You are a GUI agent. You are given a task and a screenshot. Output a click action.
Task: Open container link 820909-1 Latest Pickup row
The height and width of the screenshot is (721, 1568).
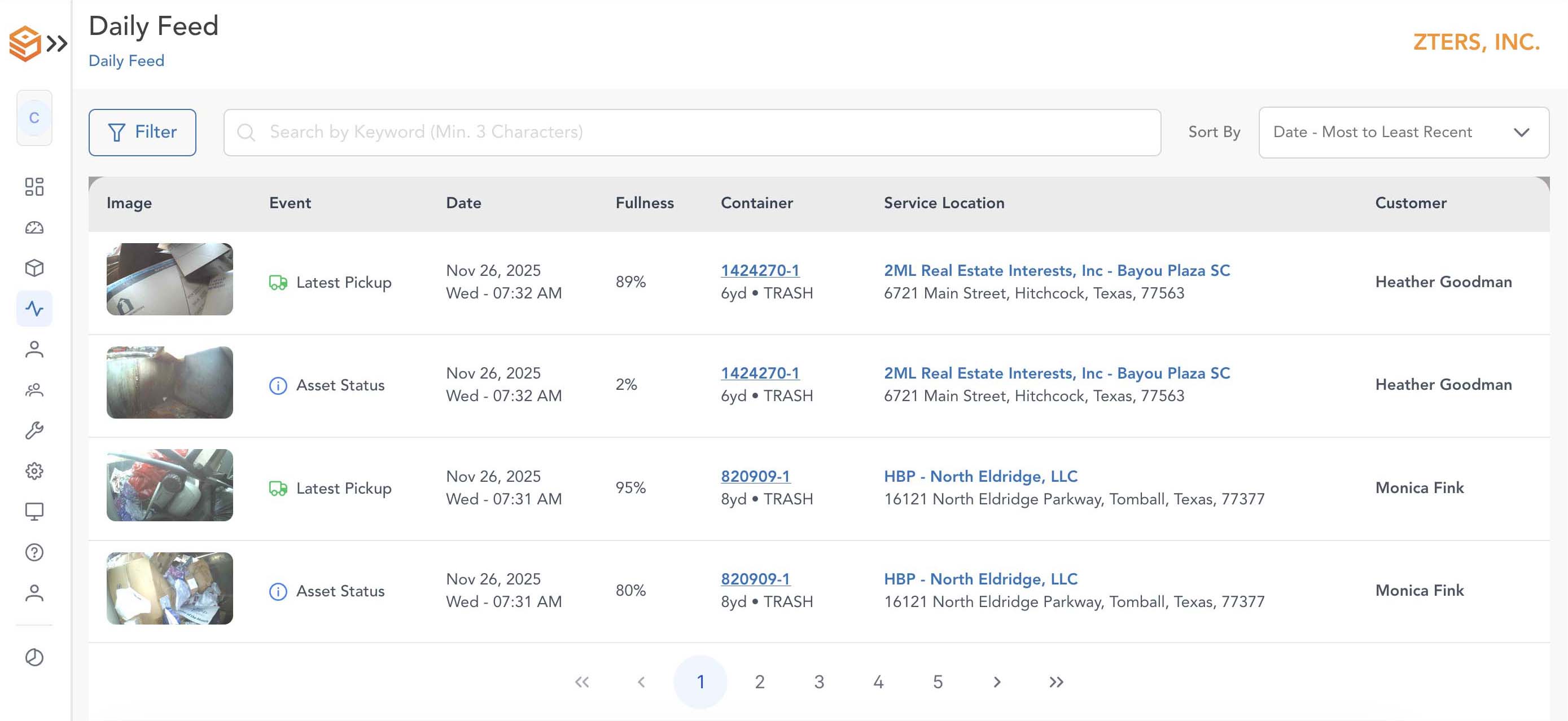pyautogui.click(x=755, y=476)
